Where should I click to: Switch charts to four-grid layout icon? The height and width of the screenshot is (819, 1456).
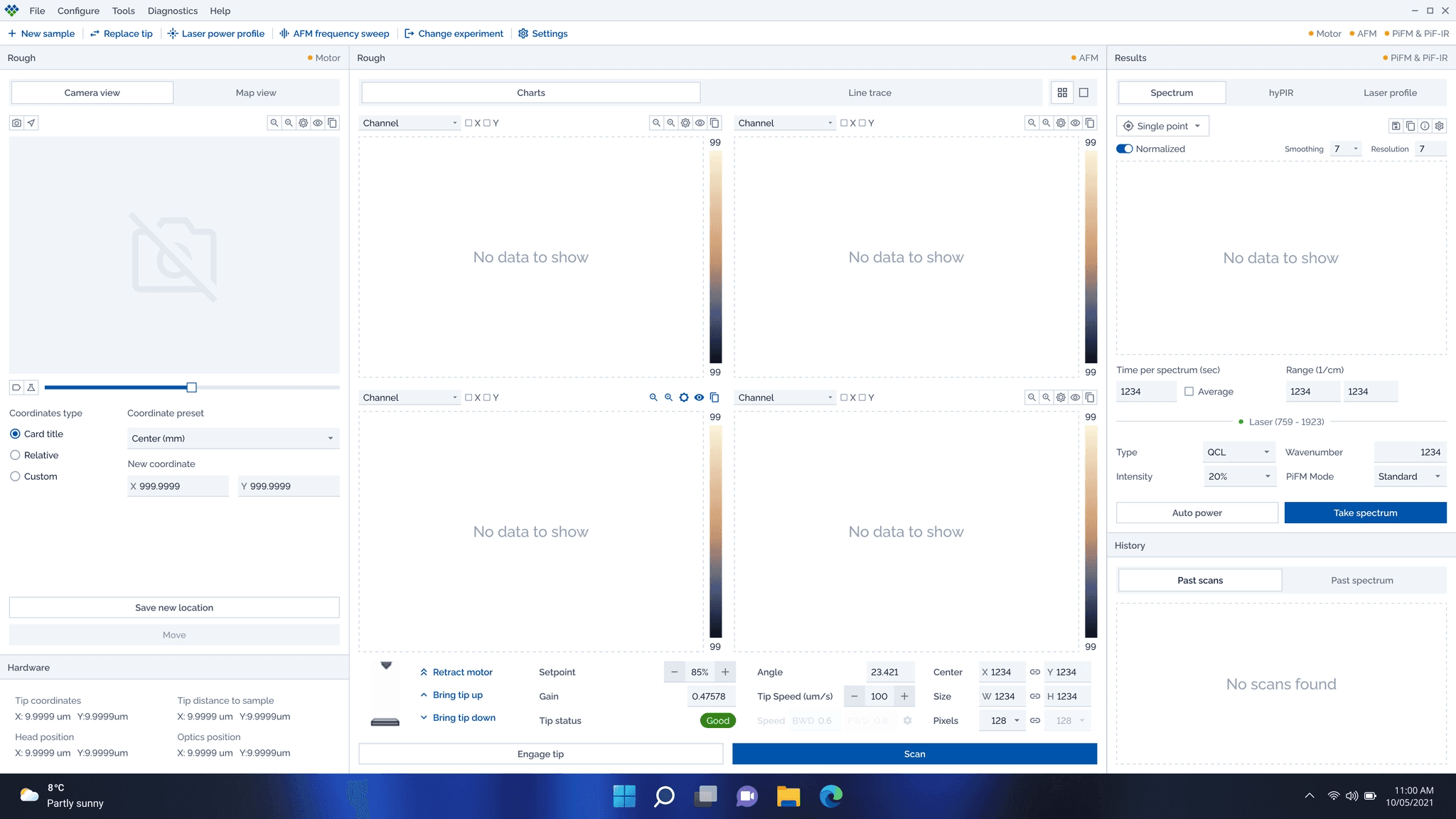point(1062,92)
